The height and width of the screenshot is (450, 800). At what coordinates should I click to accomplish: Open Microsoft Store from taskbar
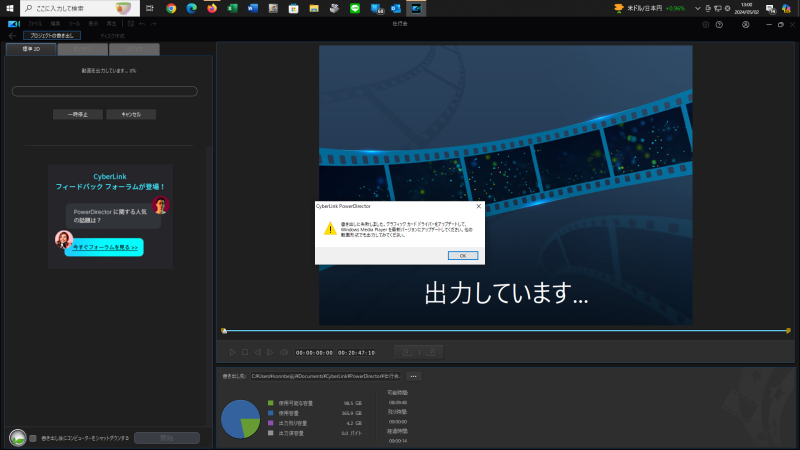293,8
